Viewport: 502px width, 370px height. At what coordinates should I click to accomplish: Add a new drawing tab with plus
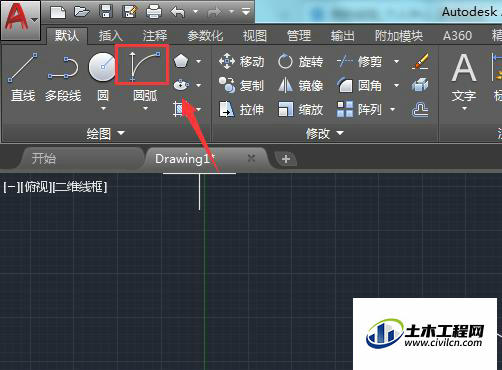point(286,159)
